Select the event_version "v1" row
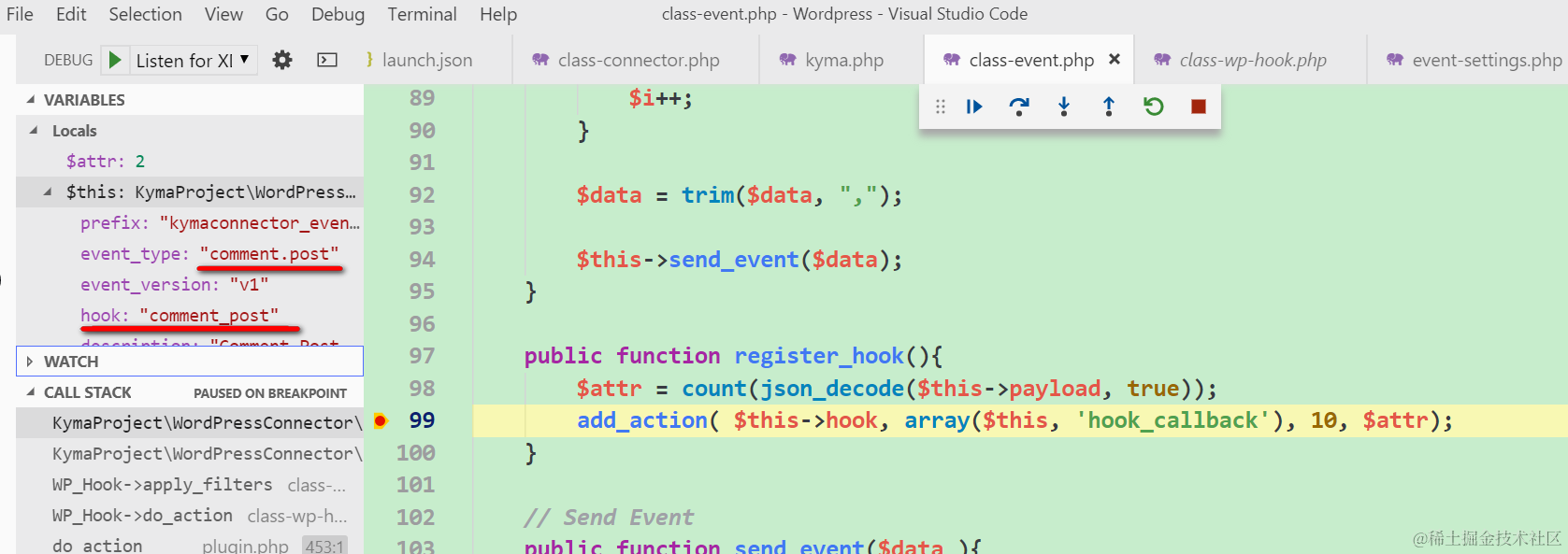Screen dimensions: 1568x554 pos(190,284)
